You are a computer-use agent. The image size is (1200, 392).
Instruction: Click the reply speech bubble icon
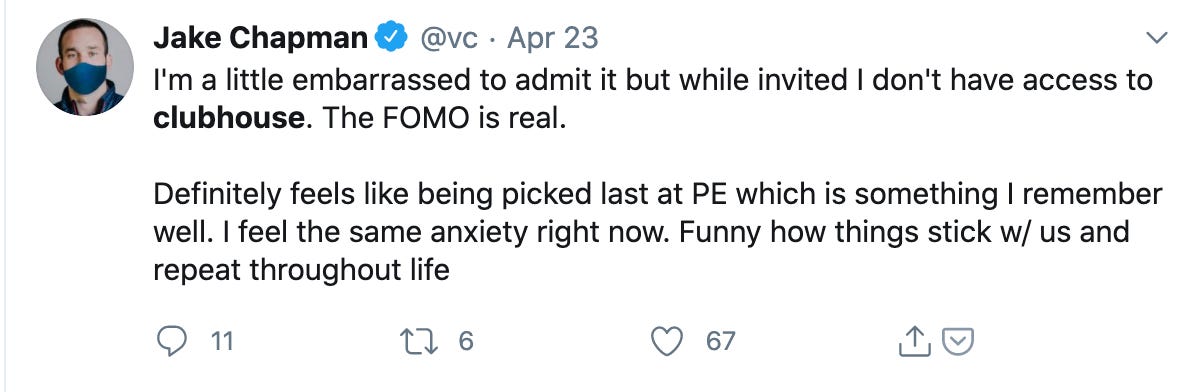[174, 341]
